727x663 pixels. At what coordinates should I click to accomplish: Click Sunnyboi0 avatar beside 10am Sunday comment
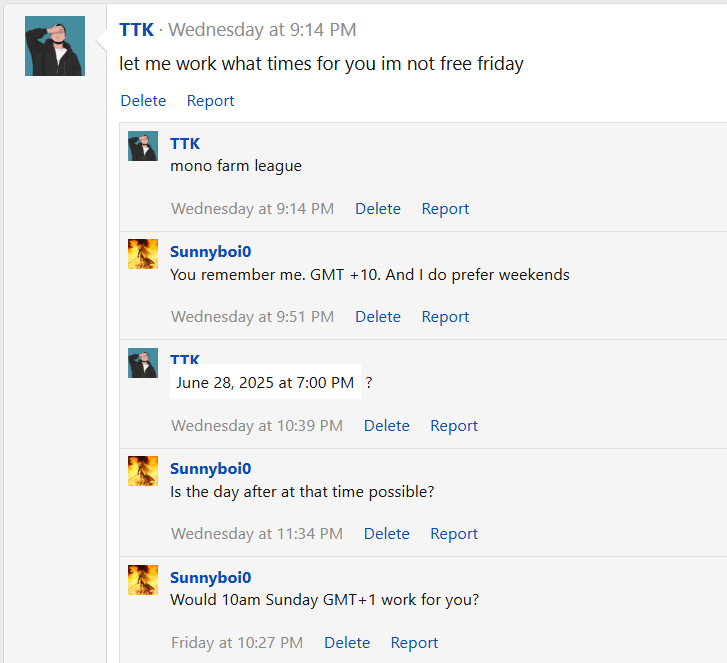coord(143,580)
